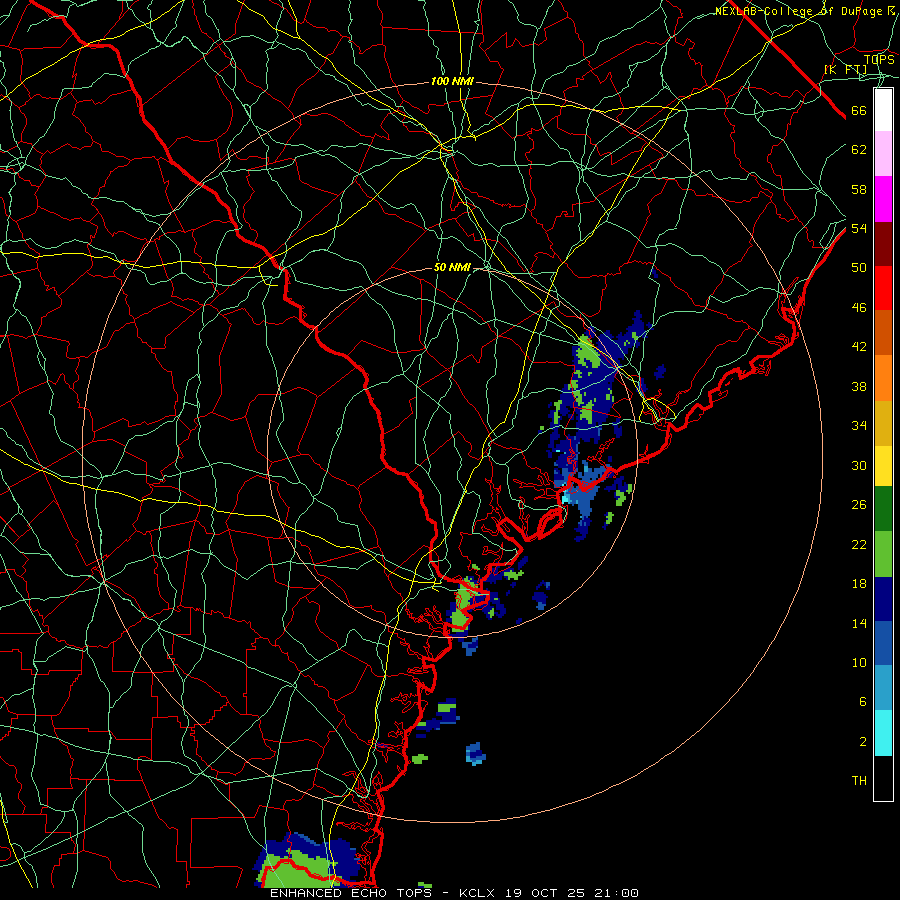
Task: Click the large green echo at the map's bottom edge
Action: 296,870
